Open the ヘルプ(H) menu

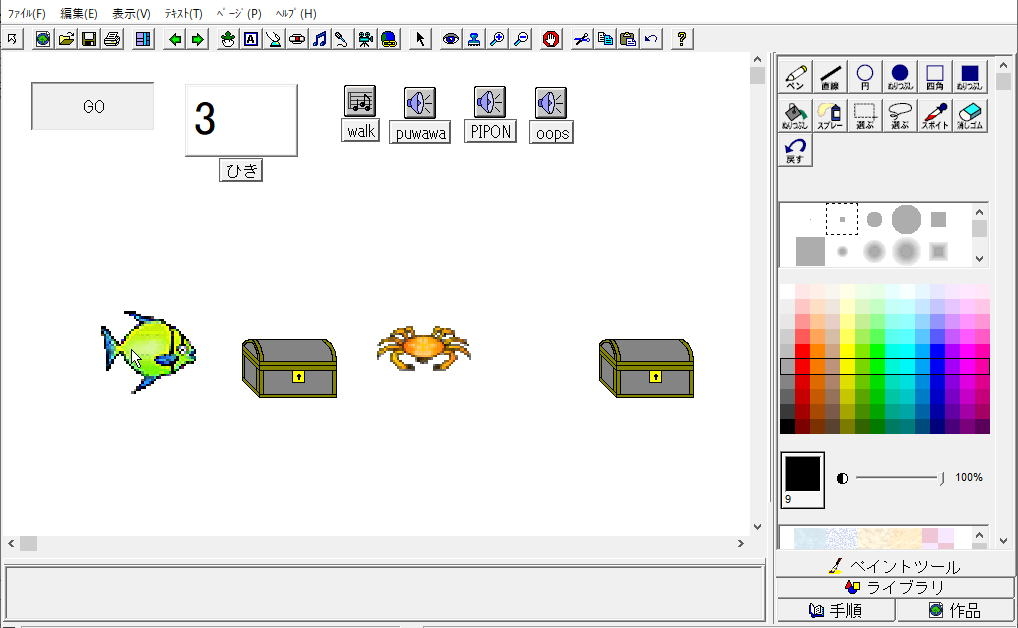[x=296, y=14]
